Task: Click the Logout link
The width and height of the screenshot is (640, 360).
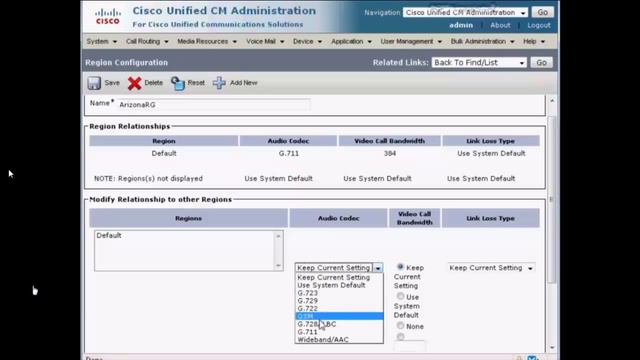Action: [539, 25]
